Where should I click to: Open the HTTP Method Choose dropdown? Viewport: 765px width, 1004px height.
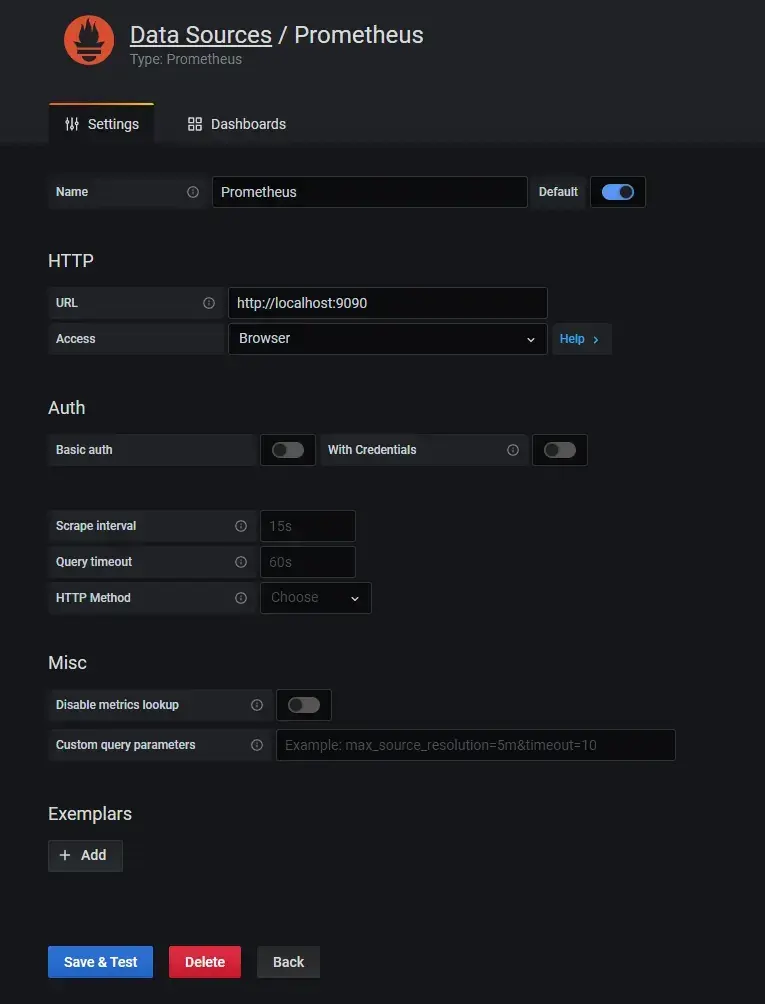coord(315,598)
